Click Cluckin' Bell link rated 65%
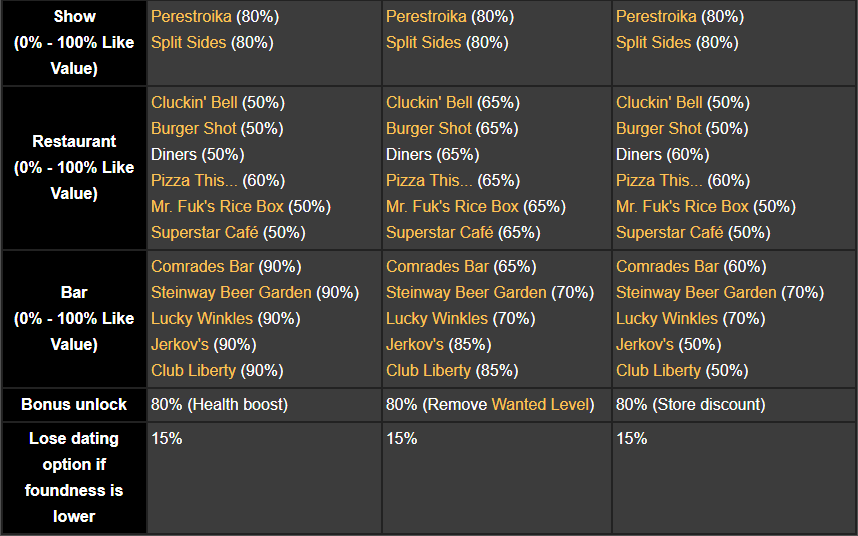858x536 pixels. pos(429,103)
